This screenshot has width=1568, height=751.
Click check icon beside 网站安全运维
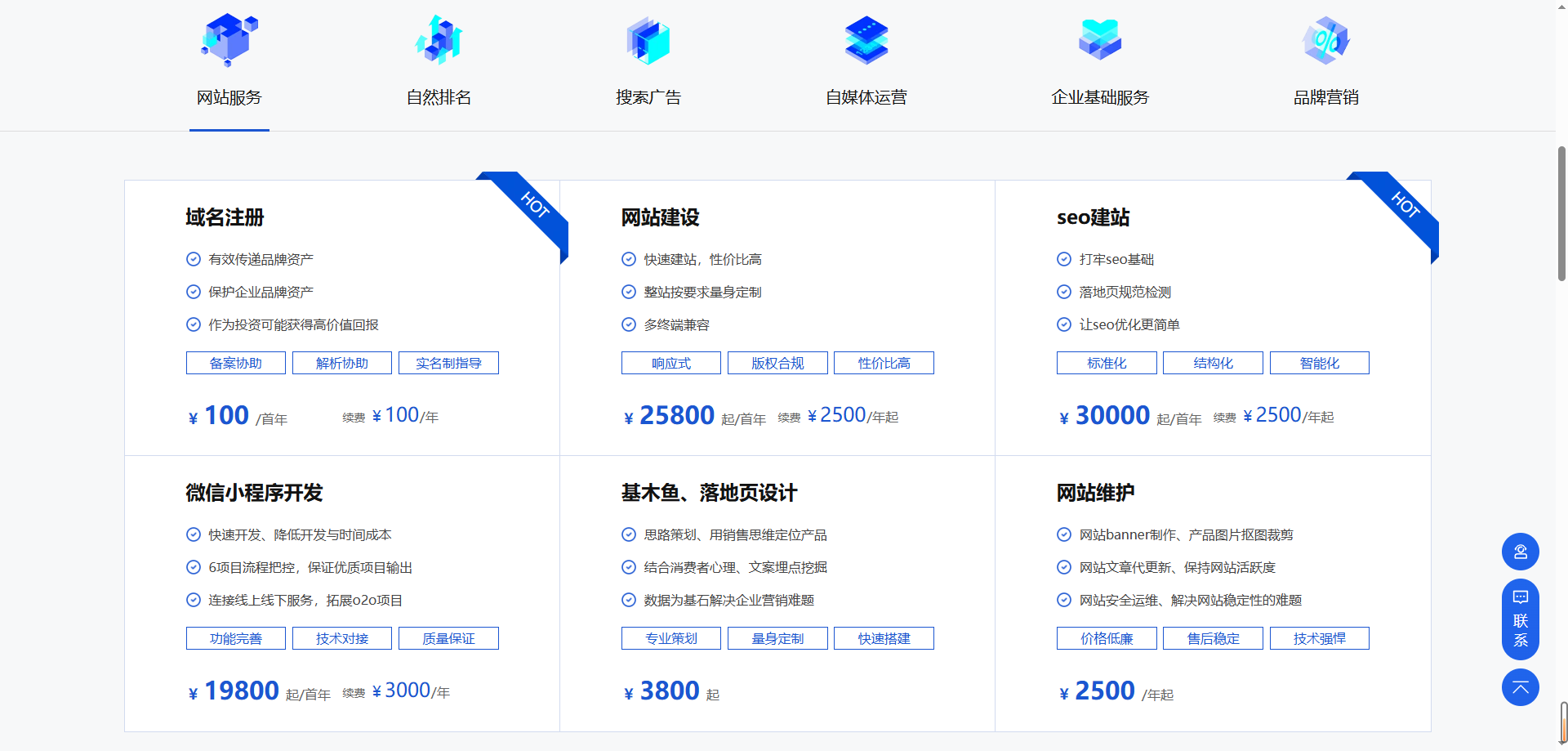[1064, 600]
